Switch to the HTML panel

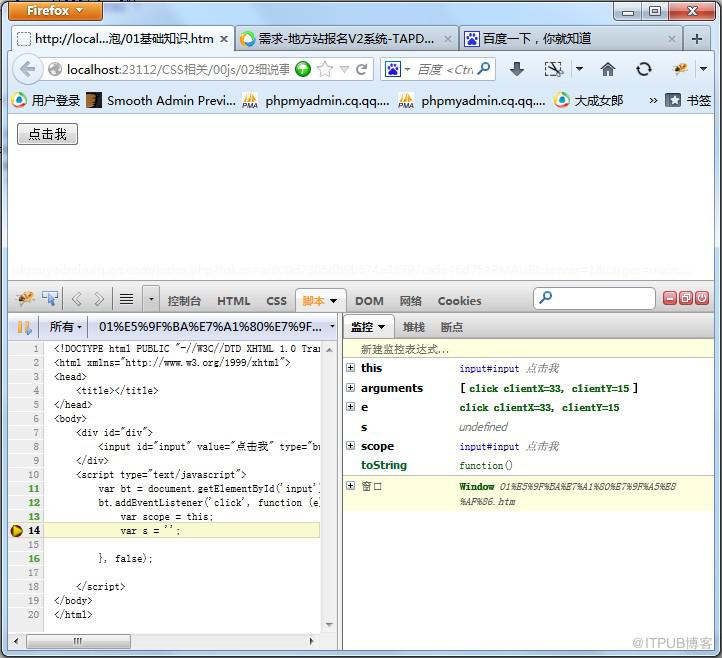[x=233, y=301]
